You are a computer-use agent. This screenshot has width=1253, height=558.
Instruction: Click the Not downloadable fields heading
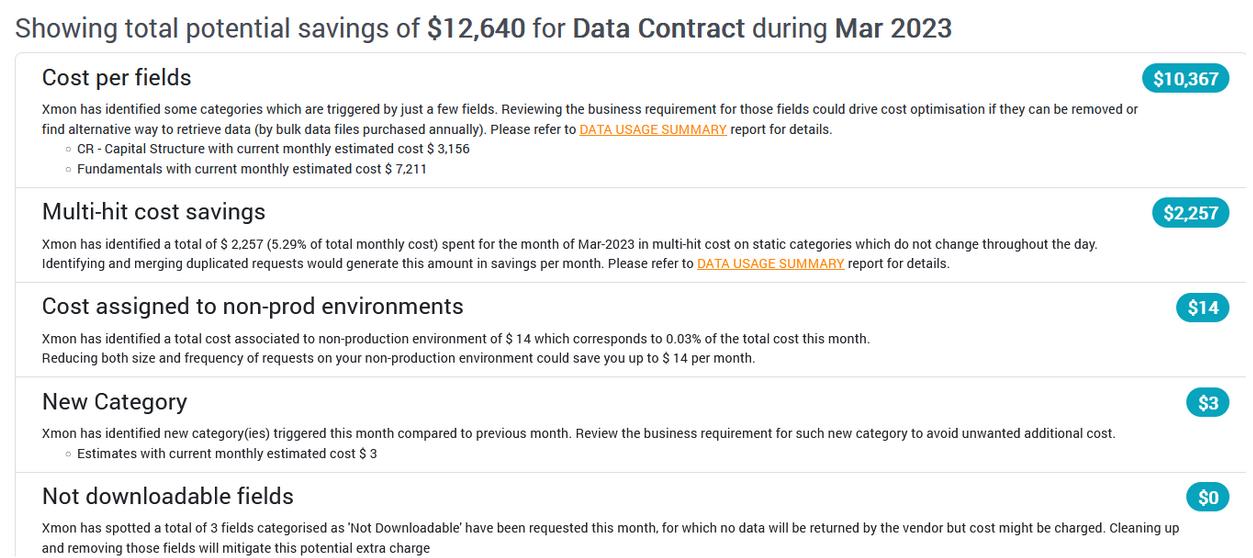(167, 497)
